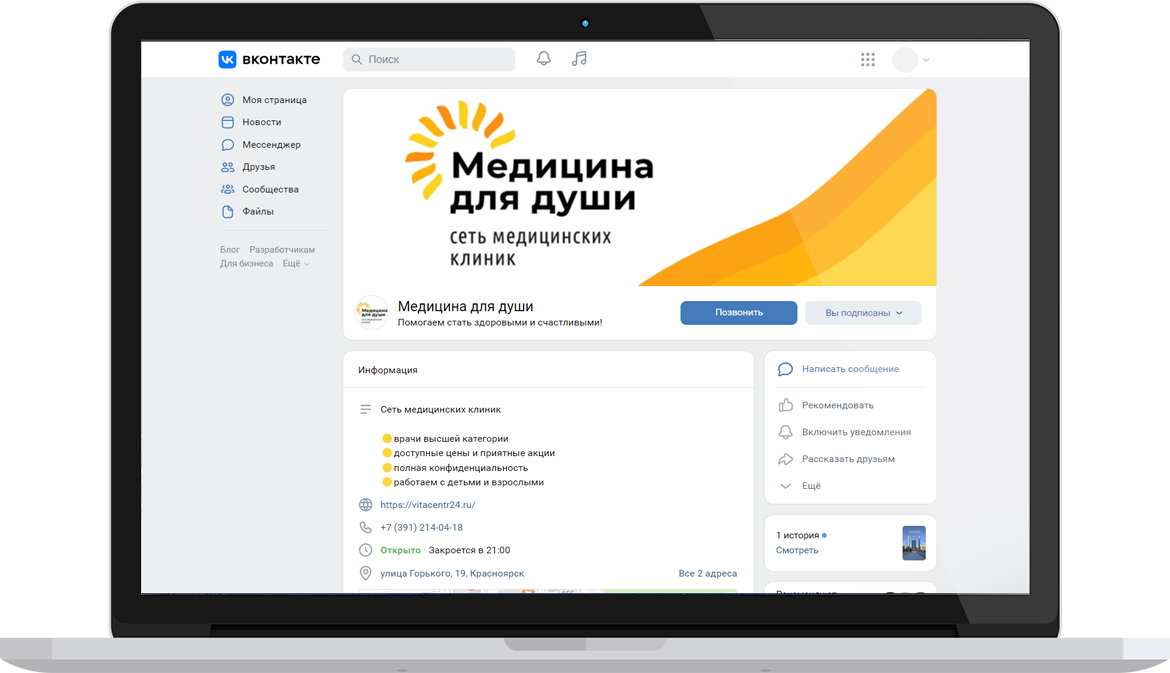Click the description lines icon

coord(365,410)
